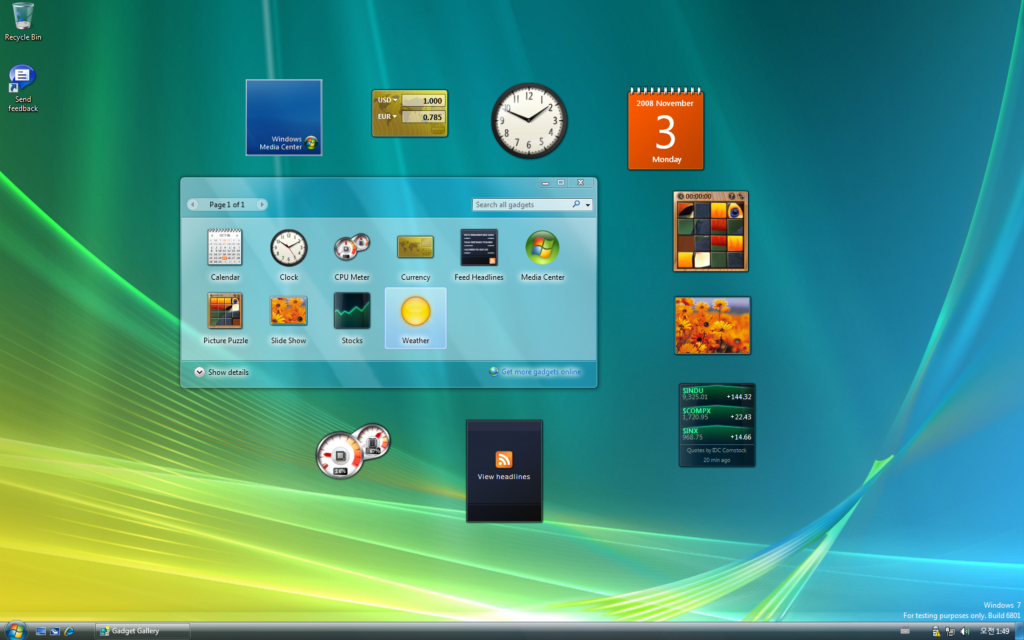The height and width of the screenshot is (640, 1024).
Task: Open the volume speaker tray icon
Action: point(965,632)
